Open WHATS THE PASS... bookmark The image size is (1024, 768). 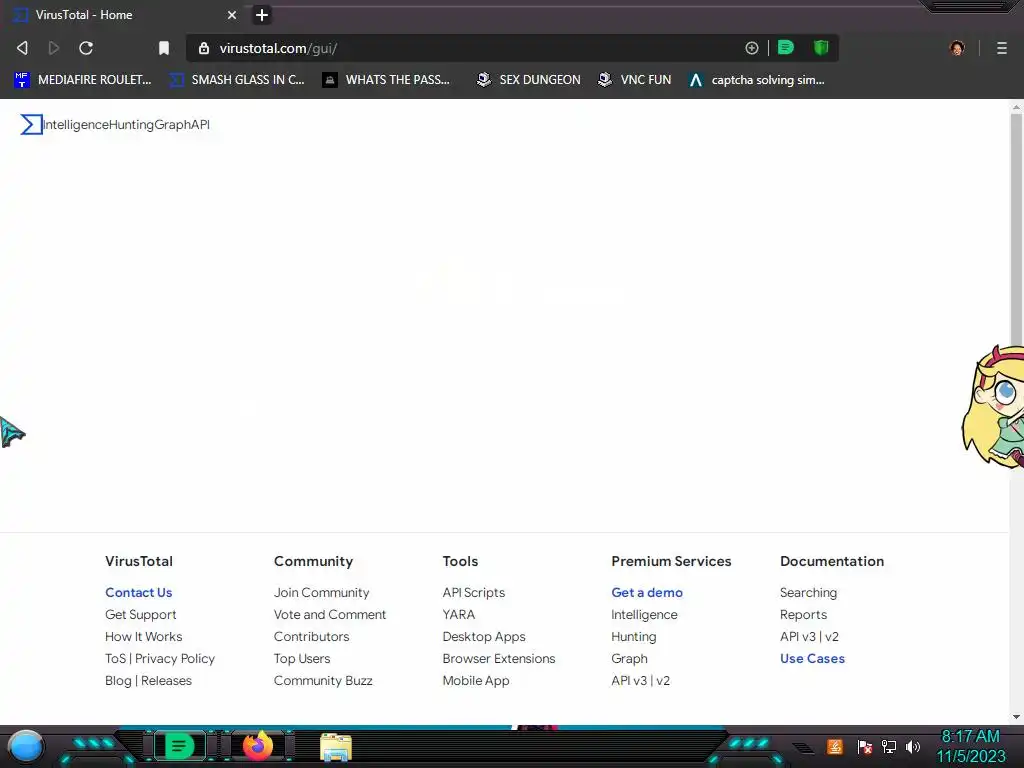(387, 80)
